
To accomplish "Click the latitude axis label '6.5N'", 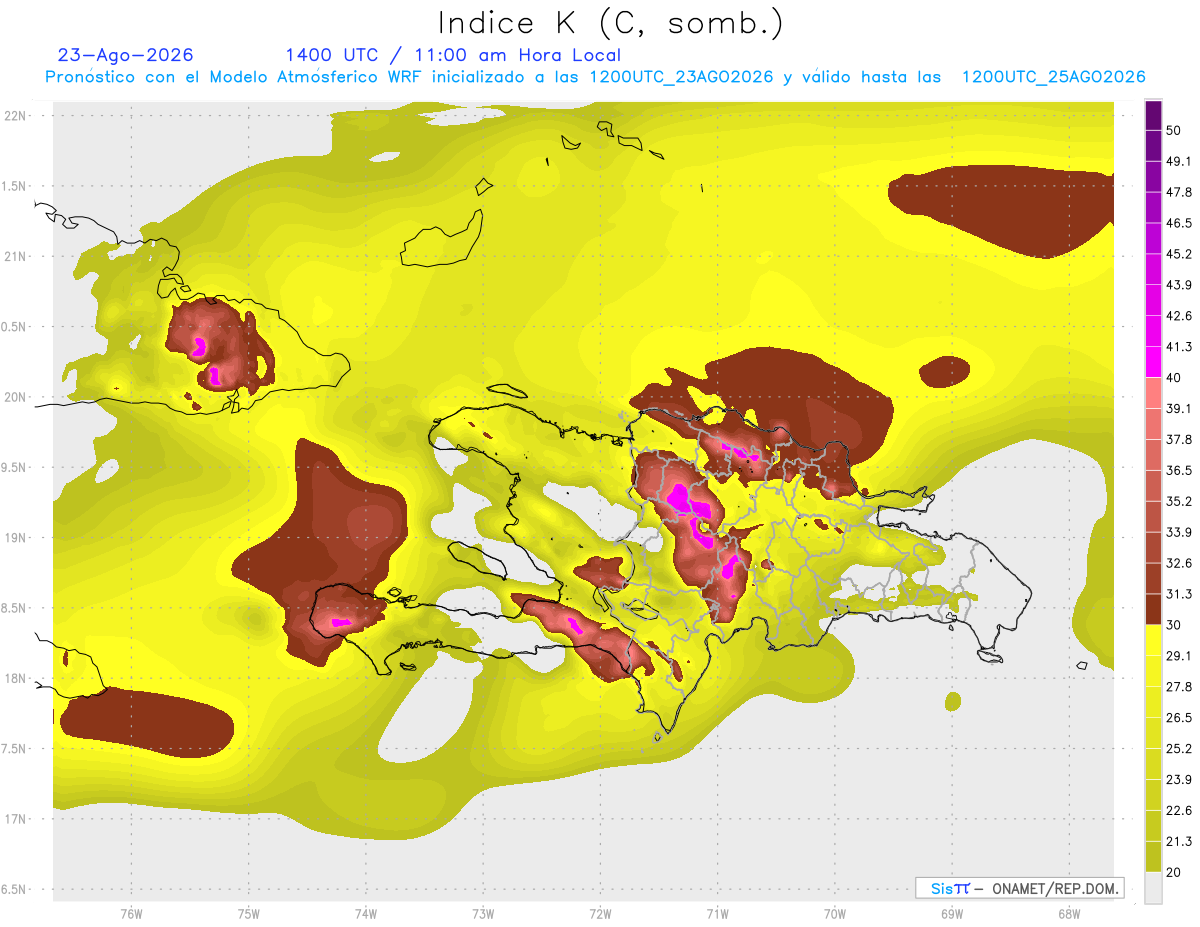I will 15,889.
